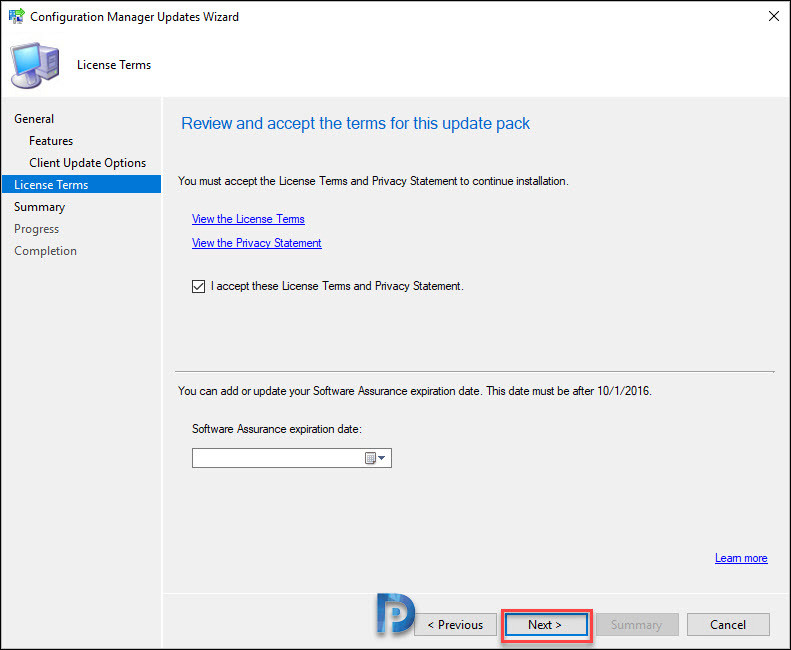The image size is (791, 650).
Task: Jump to Summary step in sidebar
Action: (39, 207)
